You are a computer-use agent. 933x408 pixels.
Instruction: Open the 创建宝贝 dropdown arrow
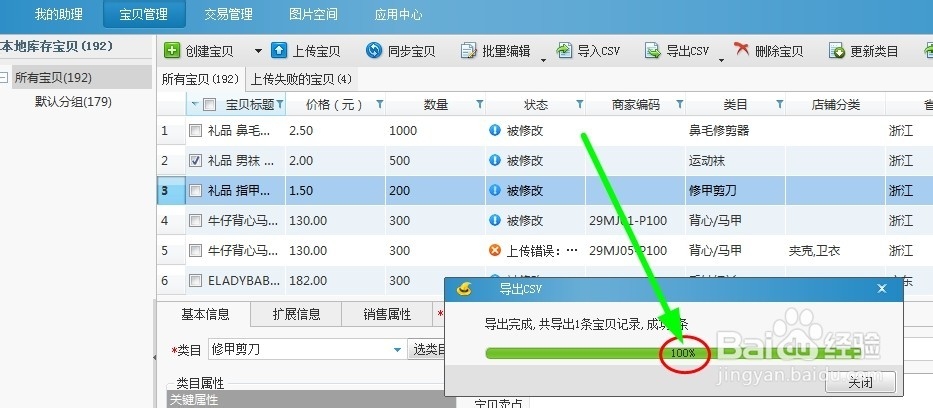tap(258, 51)
